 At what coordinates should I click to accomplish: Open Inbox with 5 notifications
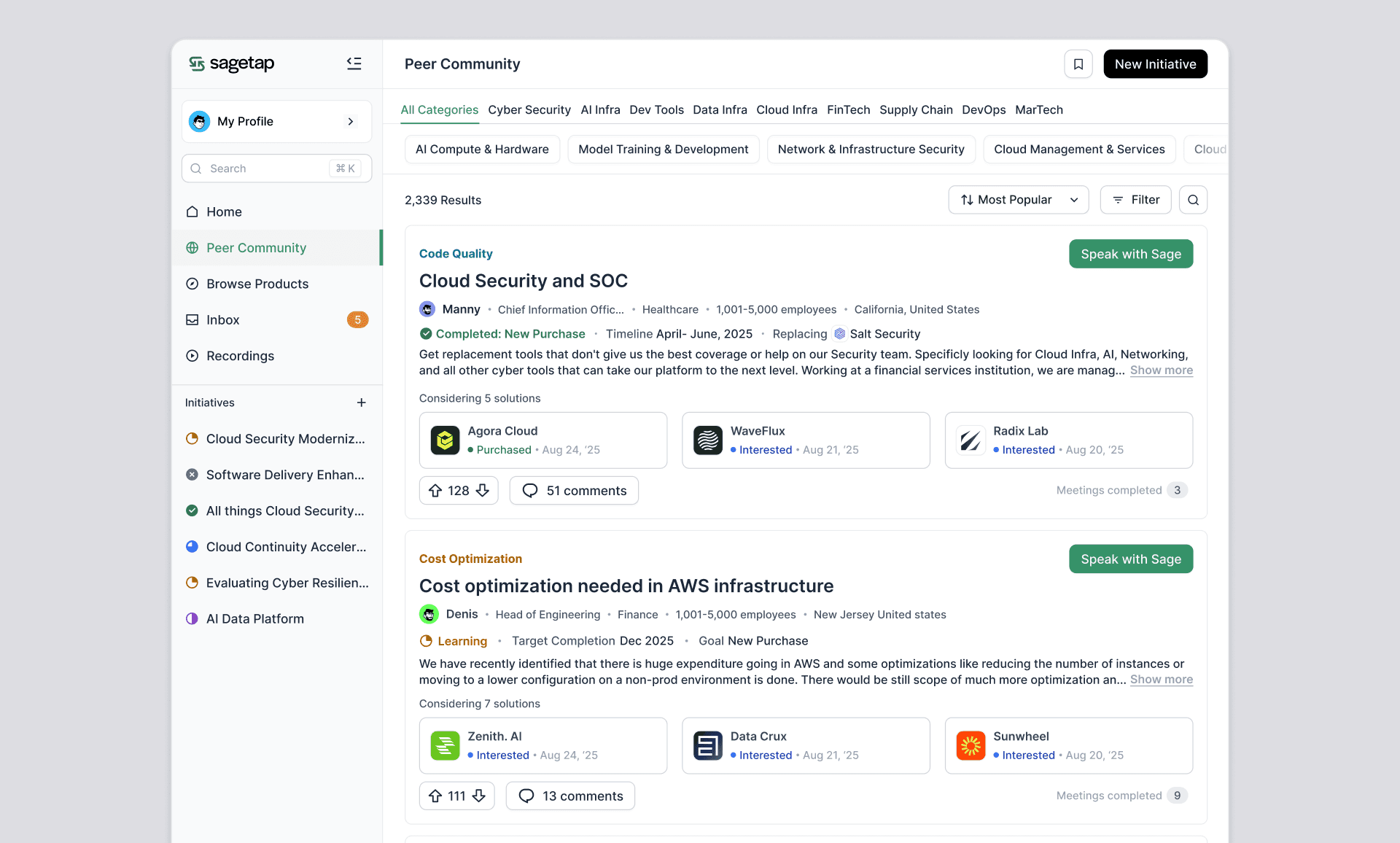pos(222,320)
